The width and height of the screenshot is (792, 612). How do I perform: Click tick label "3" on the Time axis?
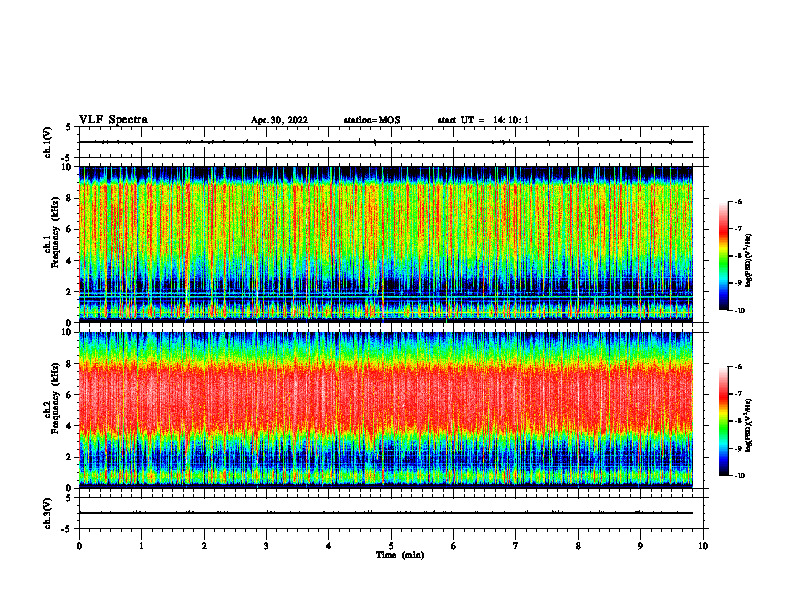click(x=266, y=546)
